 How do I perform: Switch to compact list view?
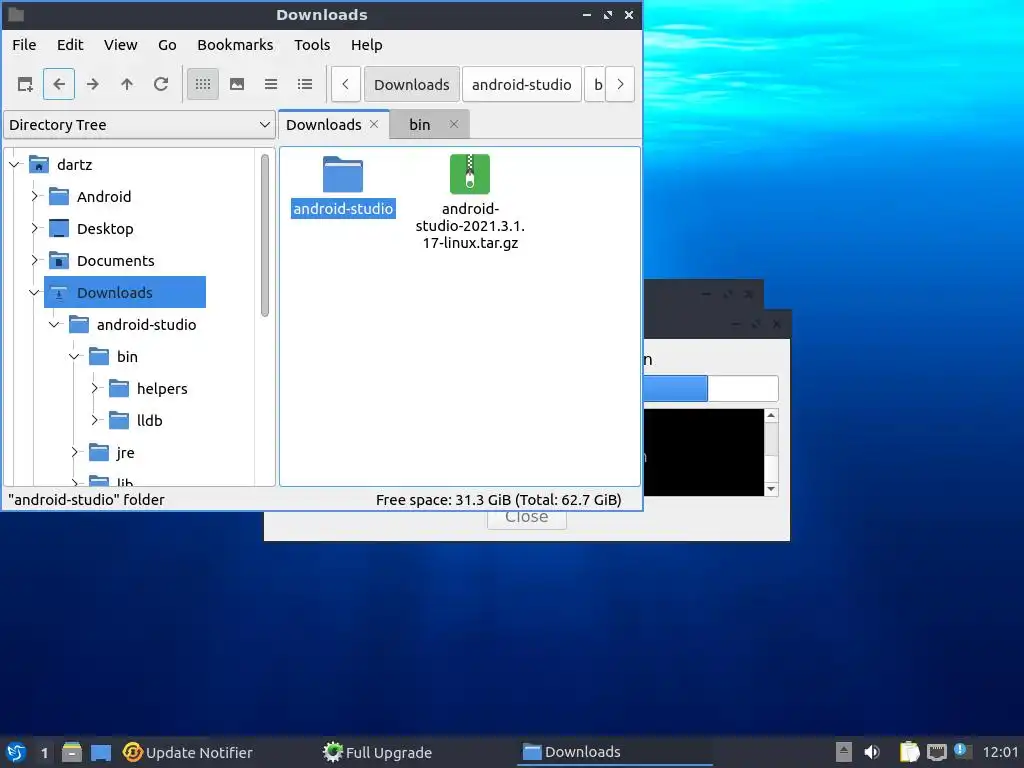coord(271,84)
